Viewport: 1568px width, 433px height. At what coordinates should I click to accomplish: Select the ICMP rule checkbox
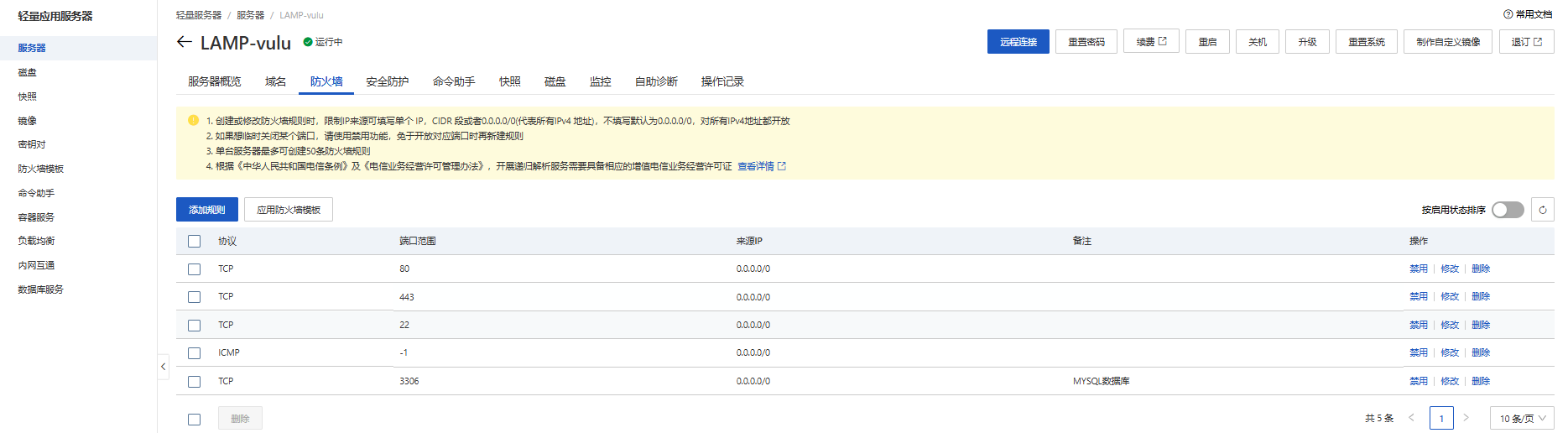pos(195,353)
